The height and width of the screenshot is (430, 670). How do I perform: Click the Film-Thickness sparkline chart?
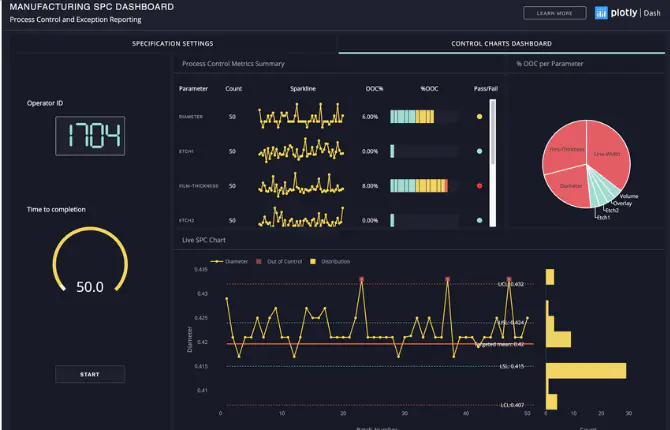coord(300,186)
